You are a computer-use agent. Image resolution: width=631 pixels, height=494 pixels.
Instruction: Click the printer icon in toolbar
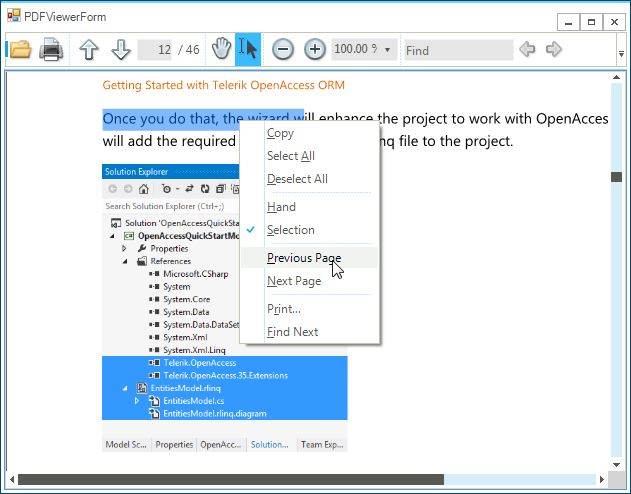[x=51, y=49]
